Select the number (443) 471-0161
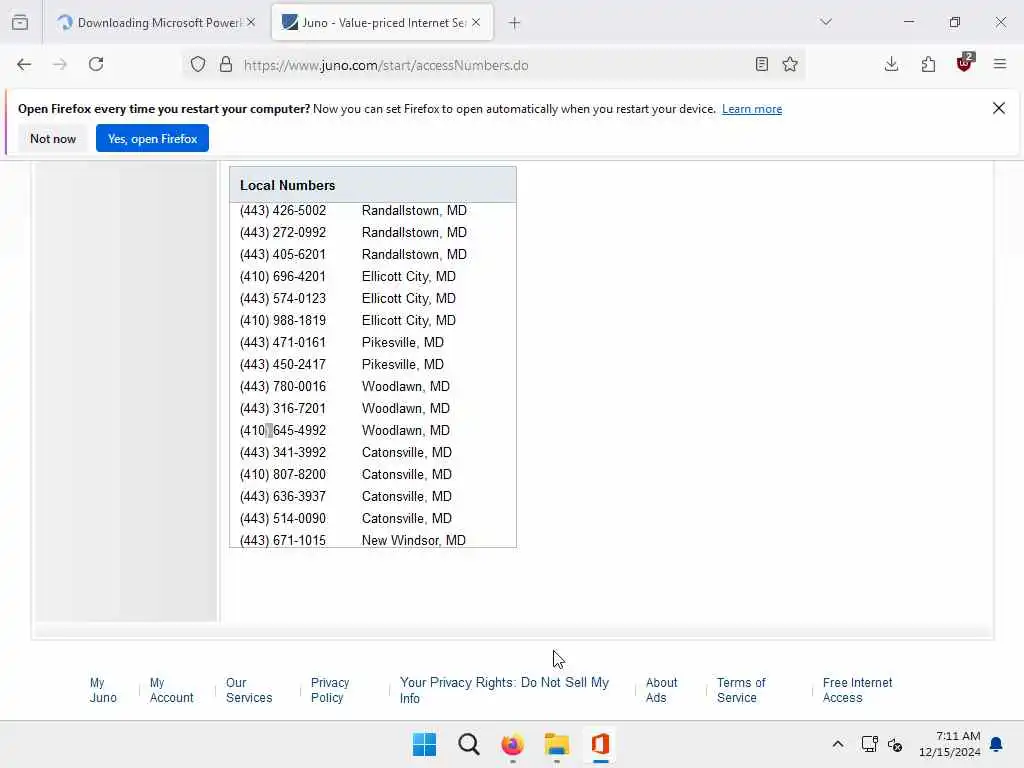This screenshot has width=1024, height=768. click(x=283, y=343)
